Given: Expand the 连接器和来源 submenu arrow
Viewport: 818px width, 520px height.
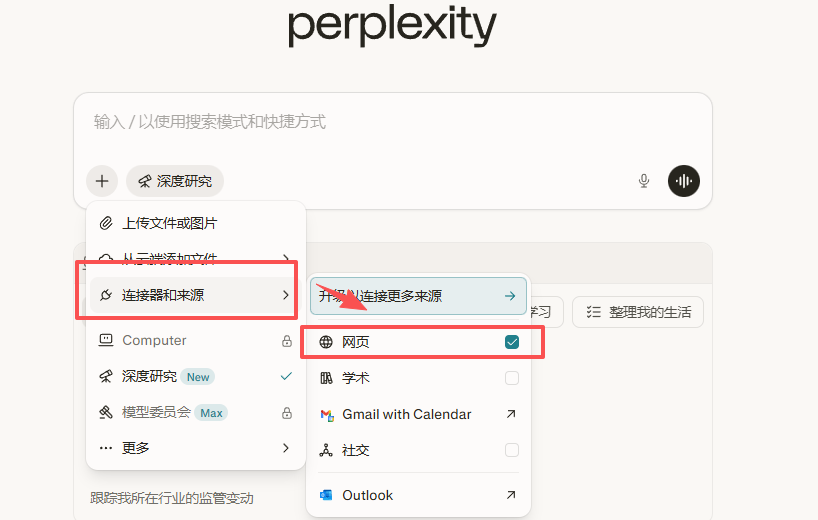Looking at the screenshot, I should [286, 295].
